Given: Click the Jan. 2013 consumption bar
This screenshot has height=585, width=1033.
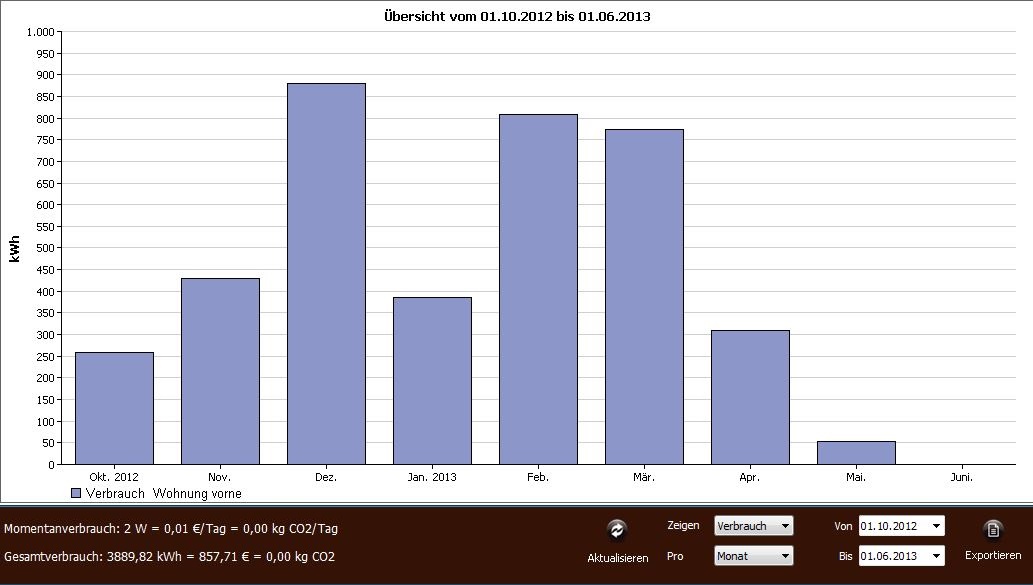Looking at the screenshot, I should tap(432, 380).
